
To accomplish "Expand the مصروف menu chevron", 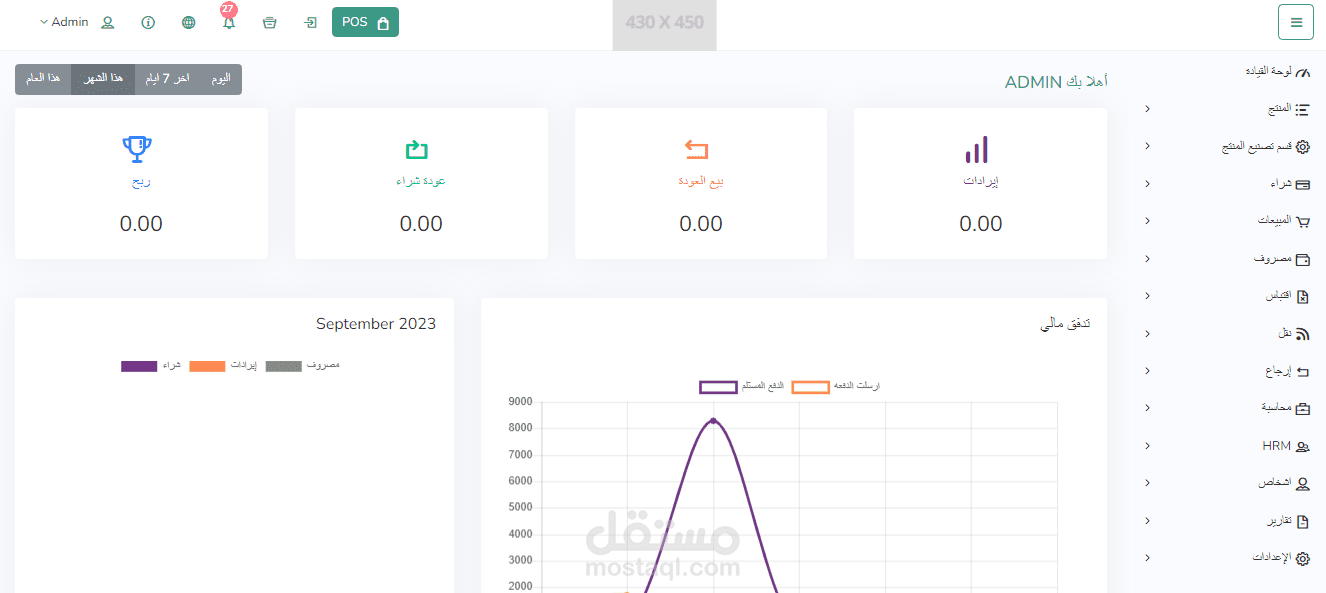I will click(1147, 259).
